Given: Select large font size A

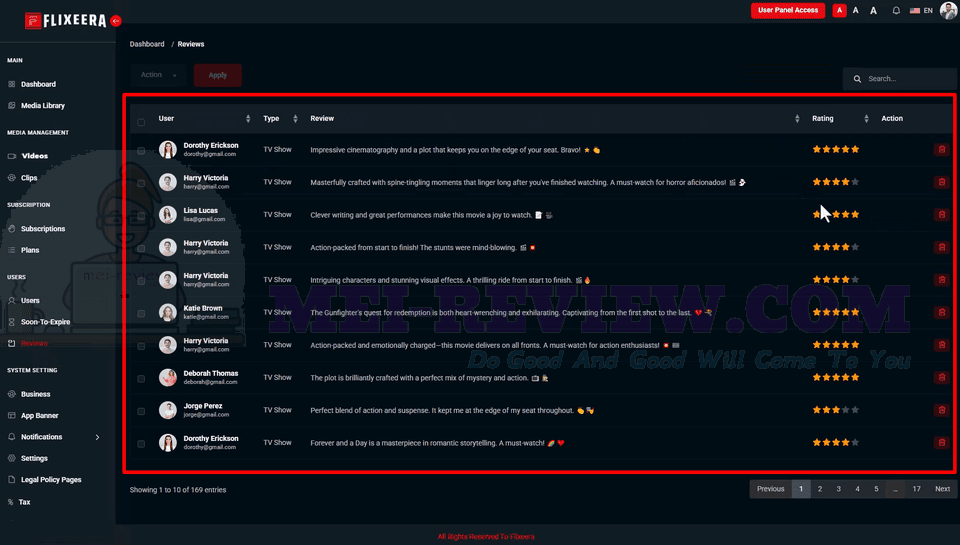Looking at the screenshot, I should pos(874,10).
